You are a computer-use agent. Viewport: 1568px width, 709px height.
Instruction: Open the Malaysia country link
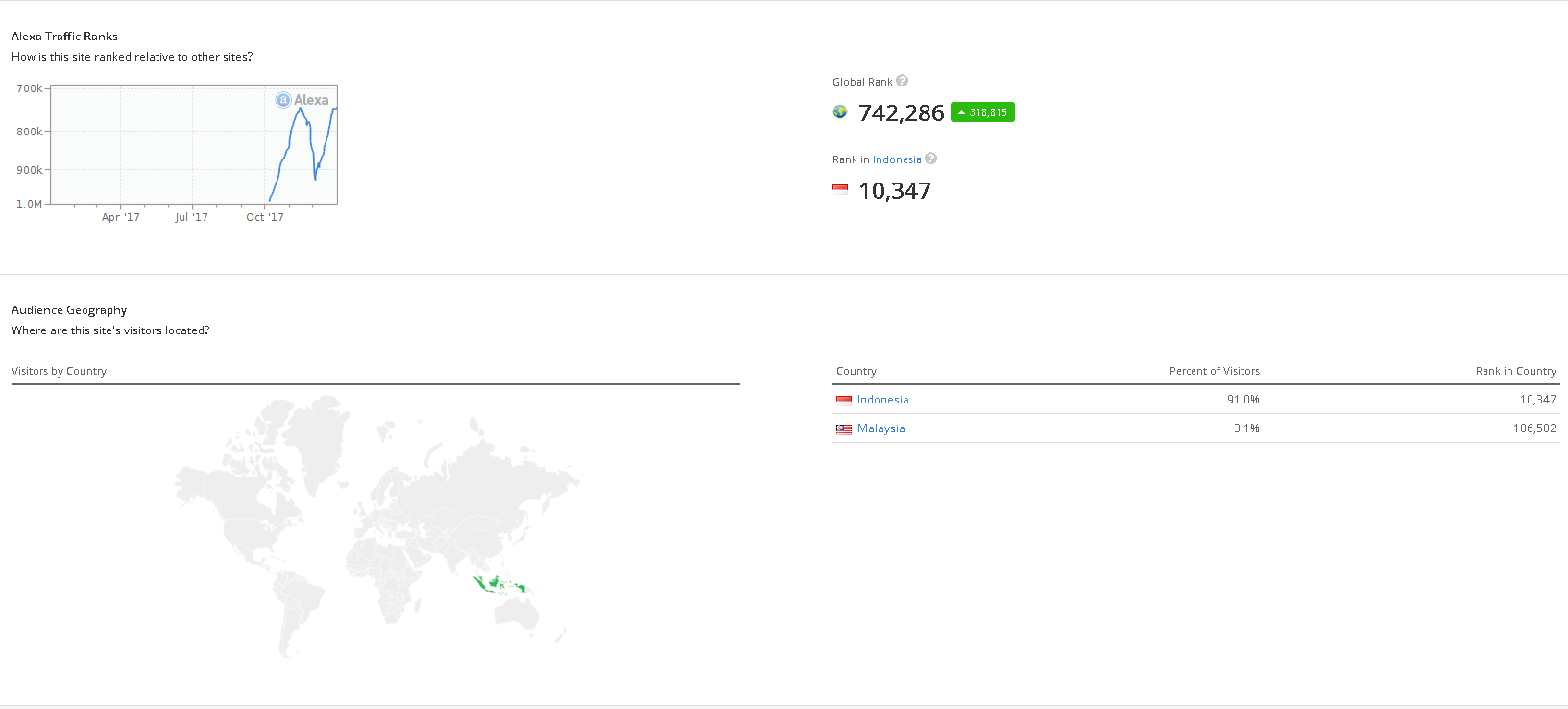(x=881, y=428)
